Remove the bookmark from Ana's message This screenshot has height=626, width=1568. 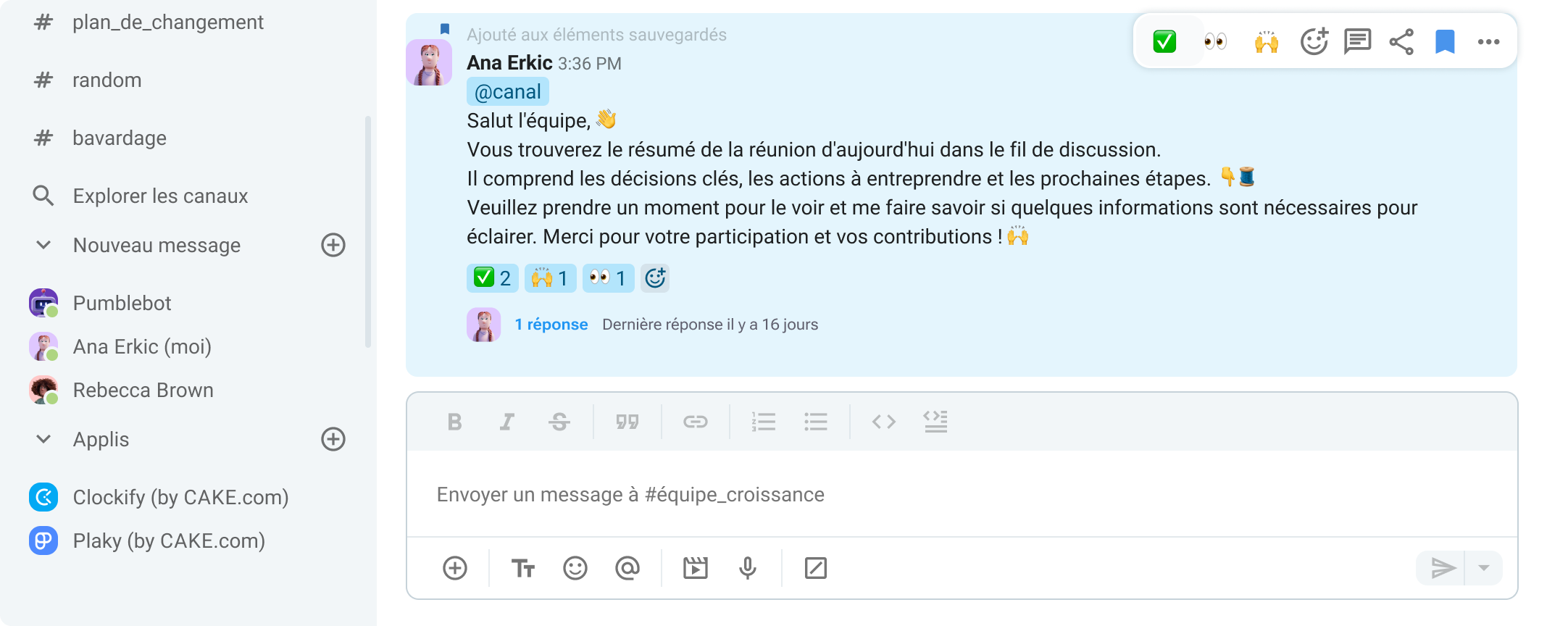point(1445,41)
